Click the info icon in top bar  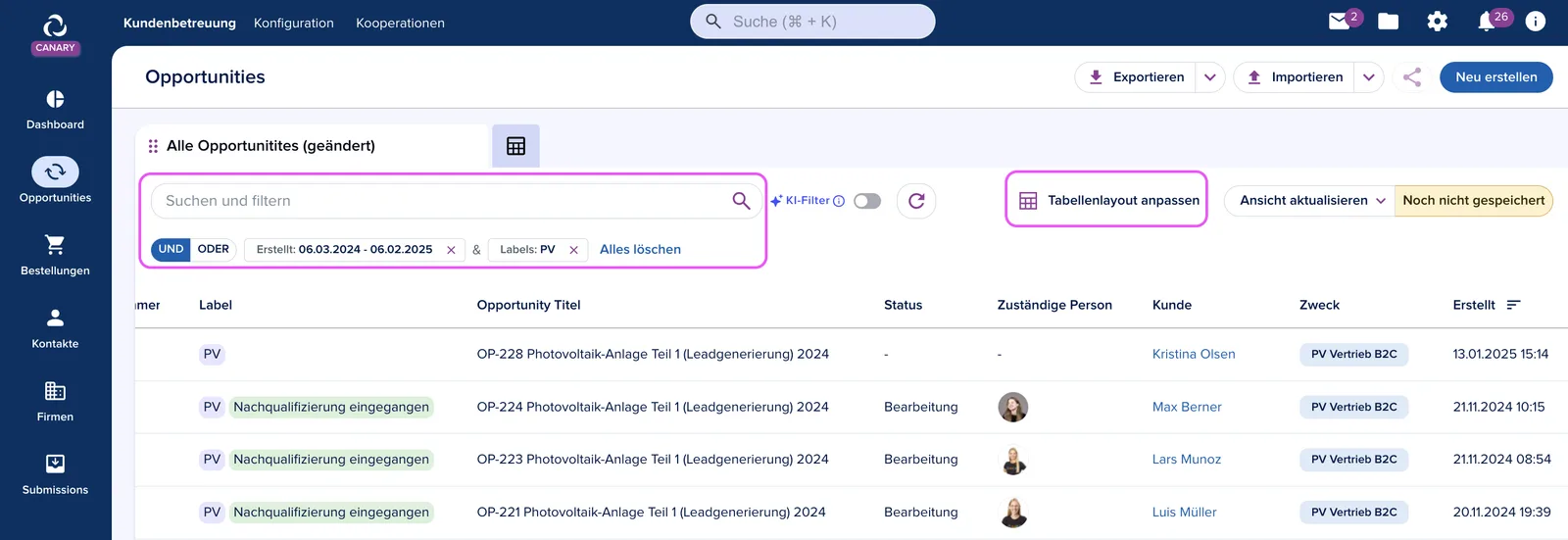[x=1536, y=22]
